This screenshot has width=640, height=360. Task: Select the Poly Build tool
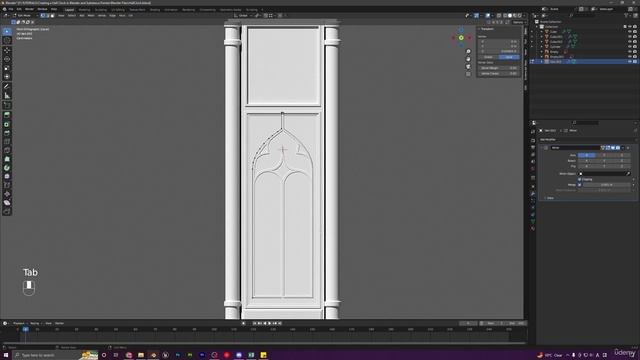coord(7,159)
